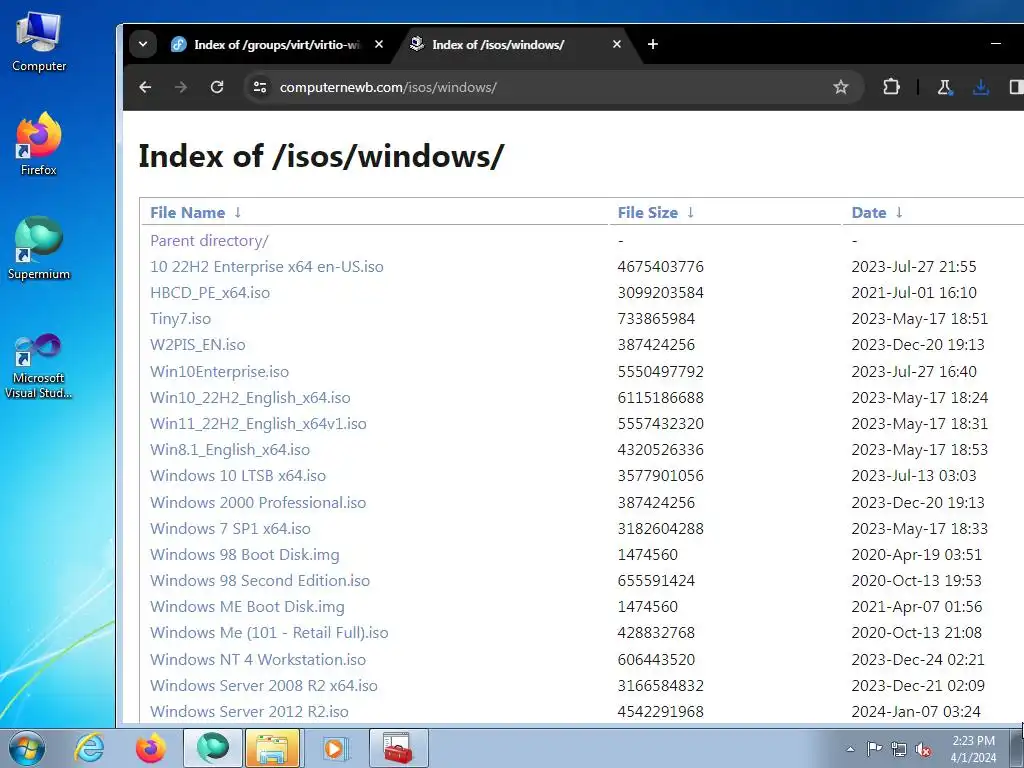
Task: Reload the current page
Action: [x=217, y=87]
